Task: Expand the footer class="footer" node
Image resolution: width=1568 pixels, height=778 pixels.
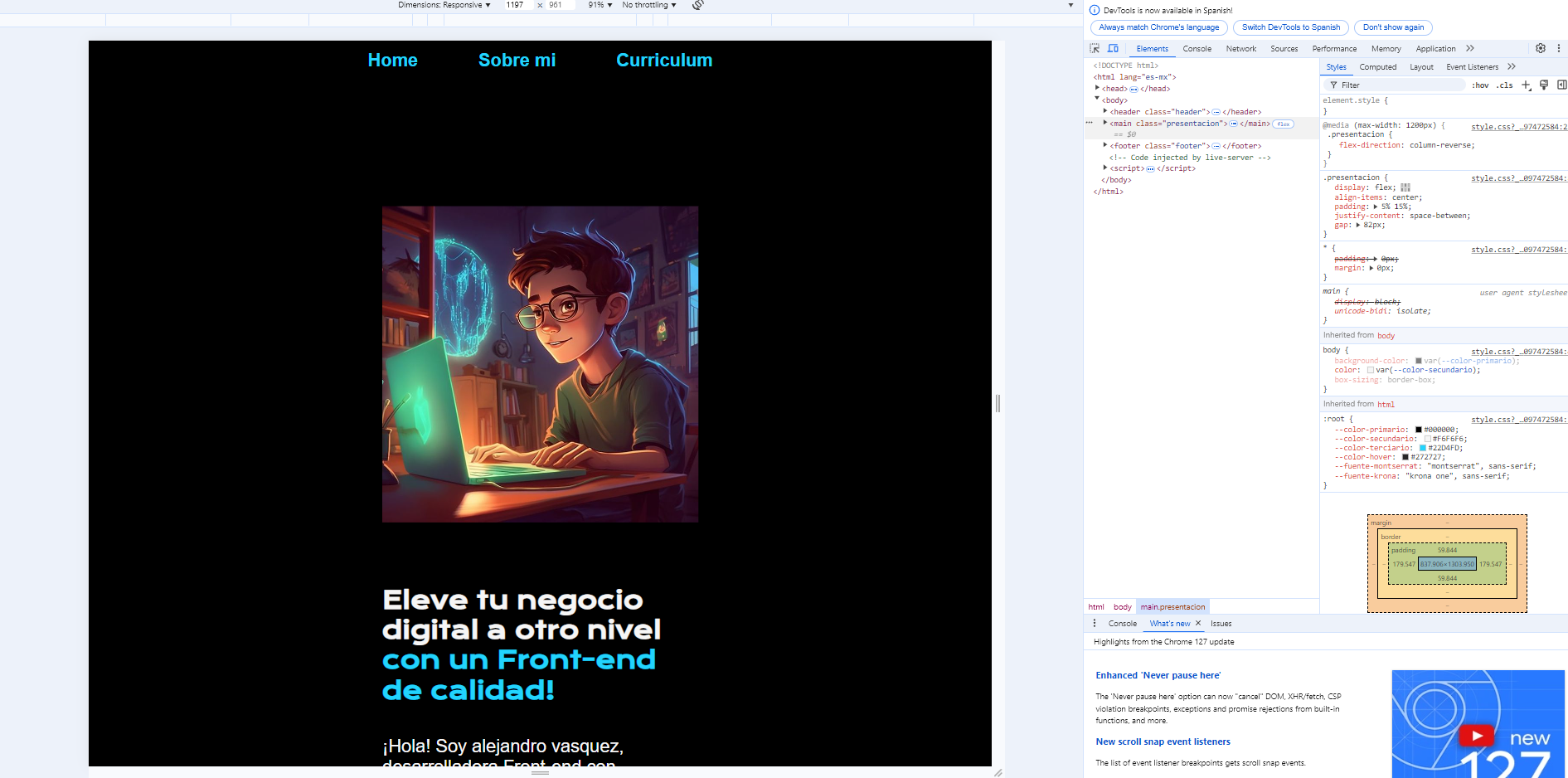Action: point(1105,145)
